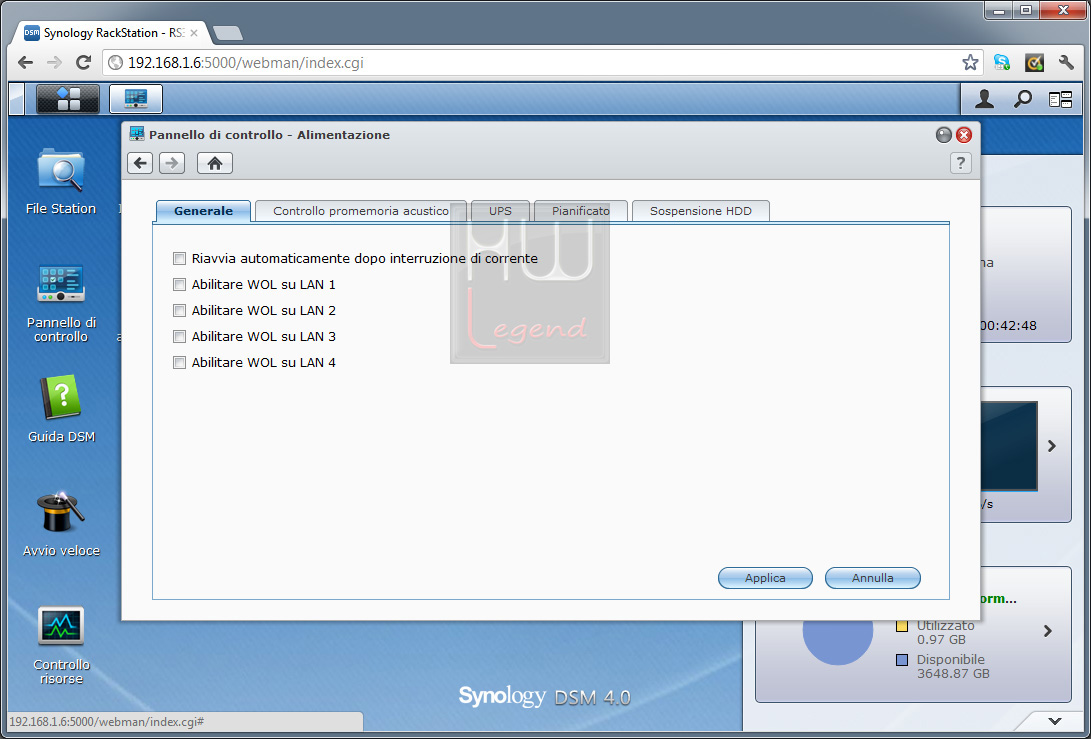Click the Utilizzato yellow legend swatch

click(902, 626)
